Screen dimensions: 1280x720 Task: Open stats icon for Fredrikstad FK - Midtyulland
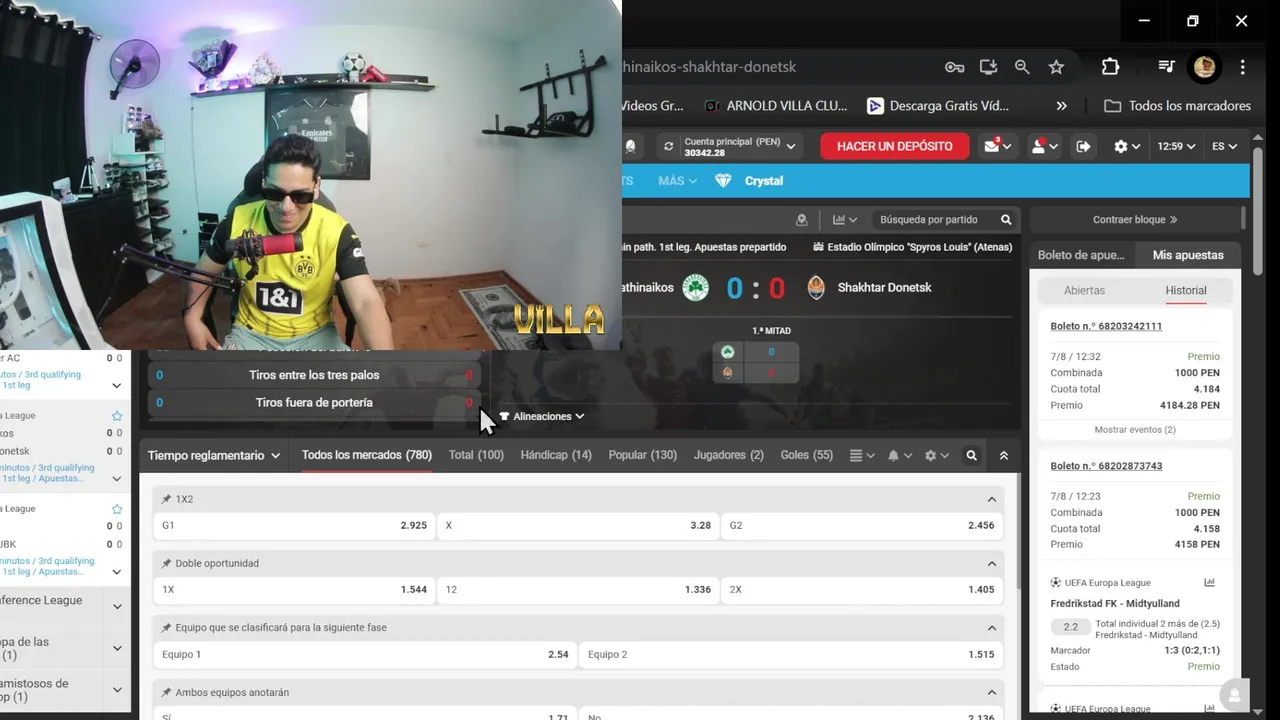(x=1209, y=583)
